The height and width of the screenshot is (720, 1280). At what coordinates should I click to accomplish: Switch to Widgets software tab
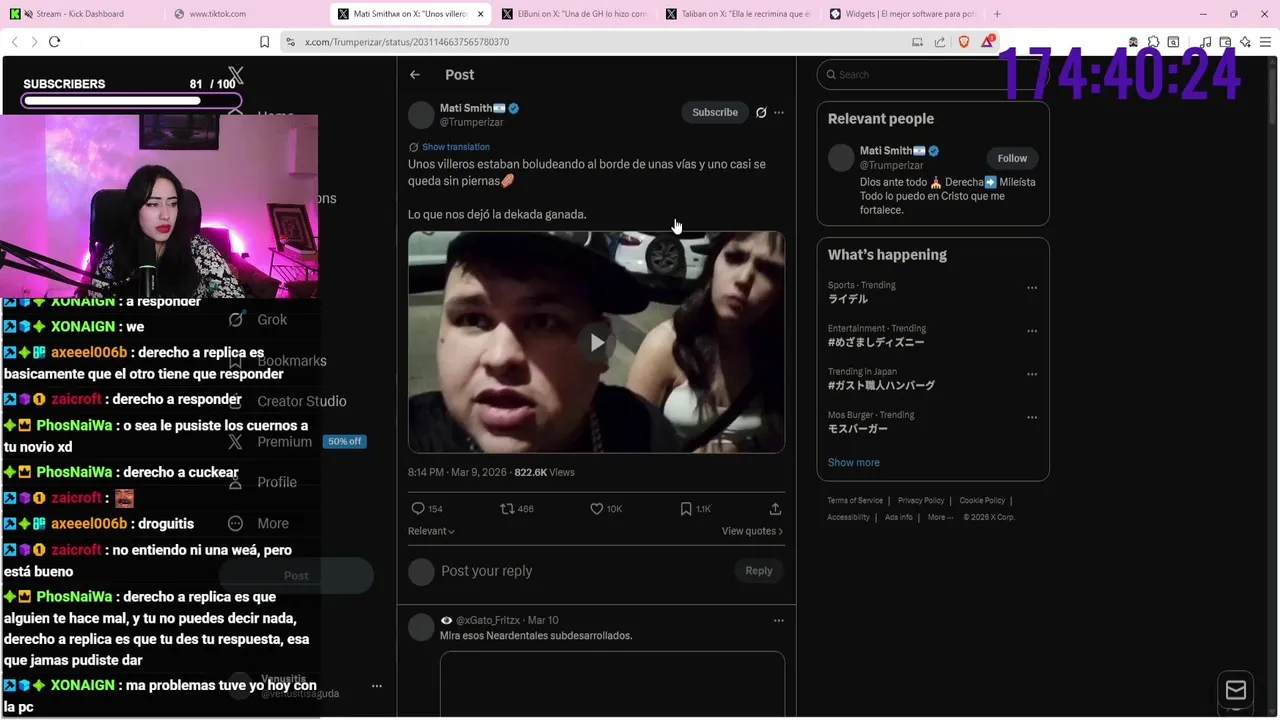[x=903, y=14]
